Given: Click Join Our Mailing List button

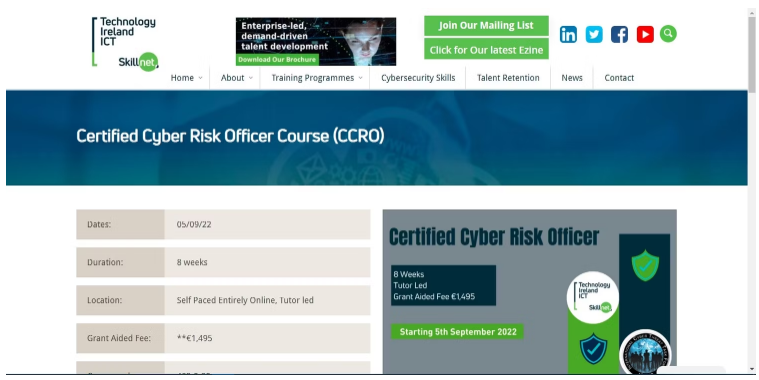Looking at the screenshot, I should (x=486, y=26).
